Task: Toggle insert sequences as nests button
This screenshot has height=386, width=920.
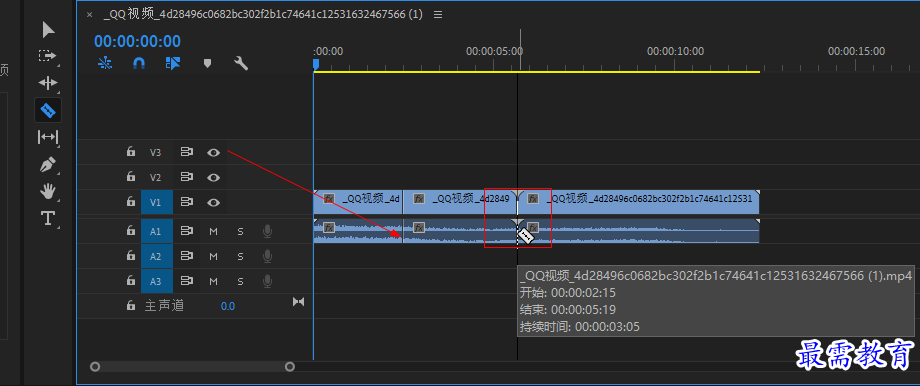Action: [x=105, y=63]
